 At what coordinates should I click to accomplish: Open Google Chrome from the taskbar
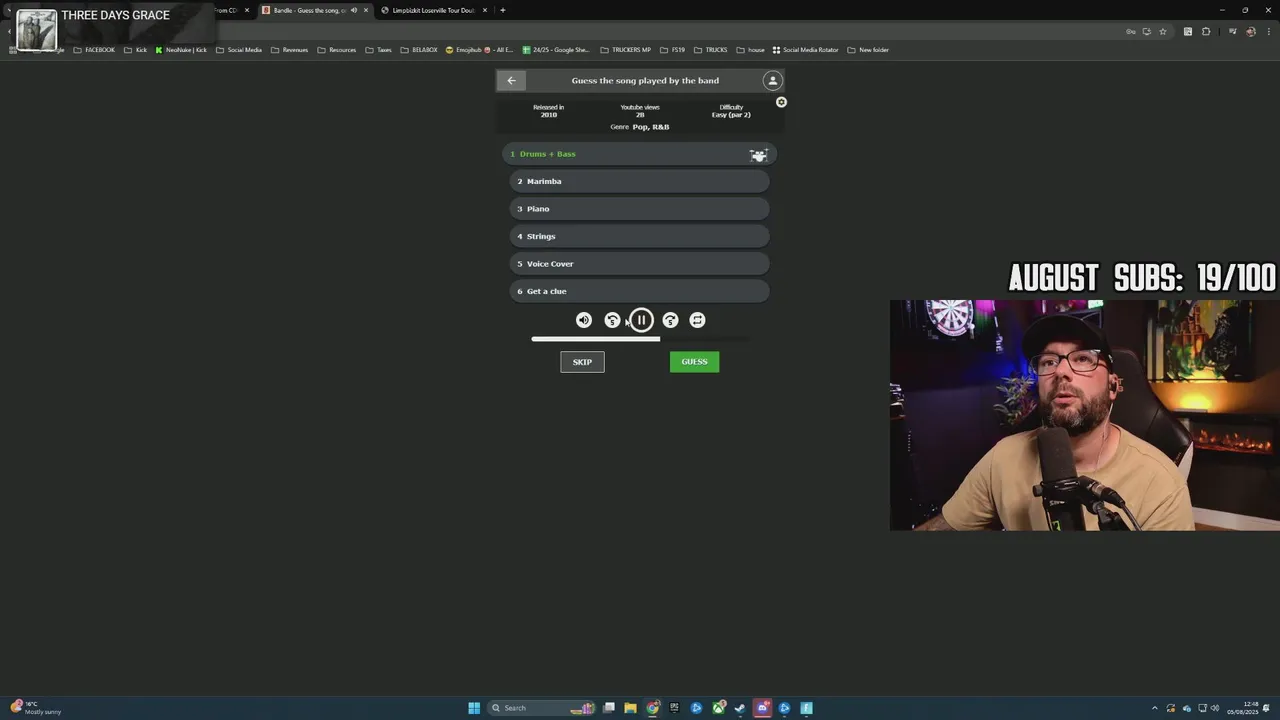pos(652,708)
